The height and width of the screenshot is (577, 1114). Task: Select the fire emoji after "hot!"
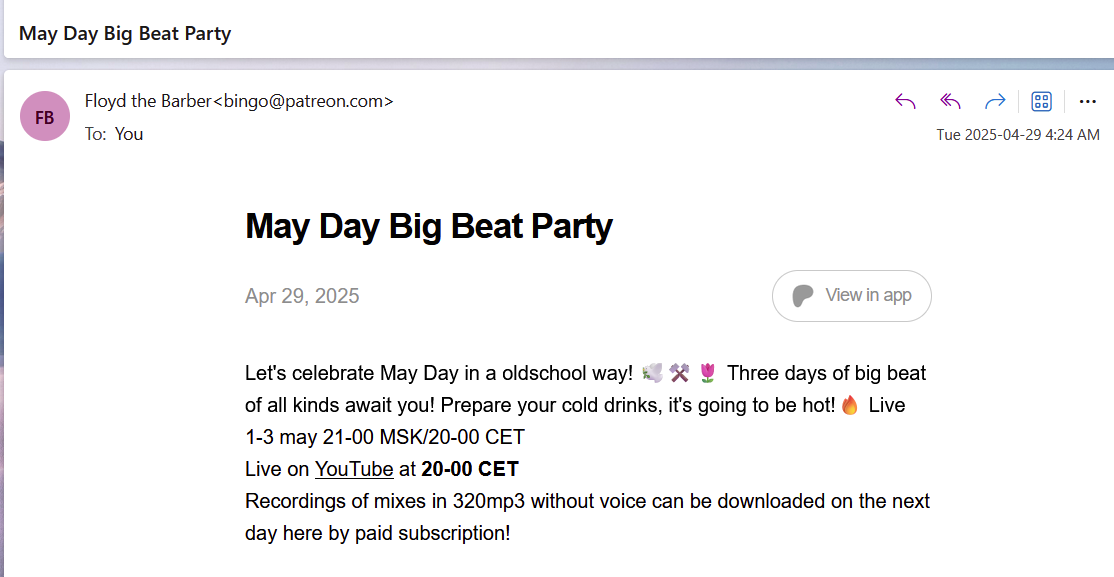coord(850,405)
